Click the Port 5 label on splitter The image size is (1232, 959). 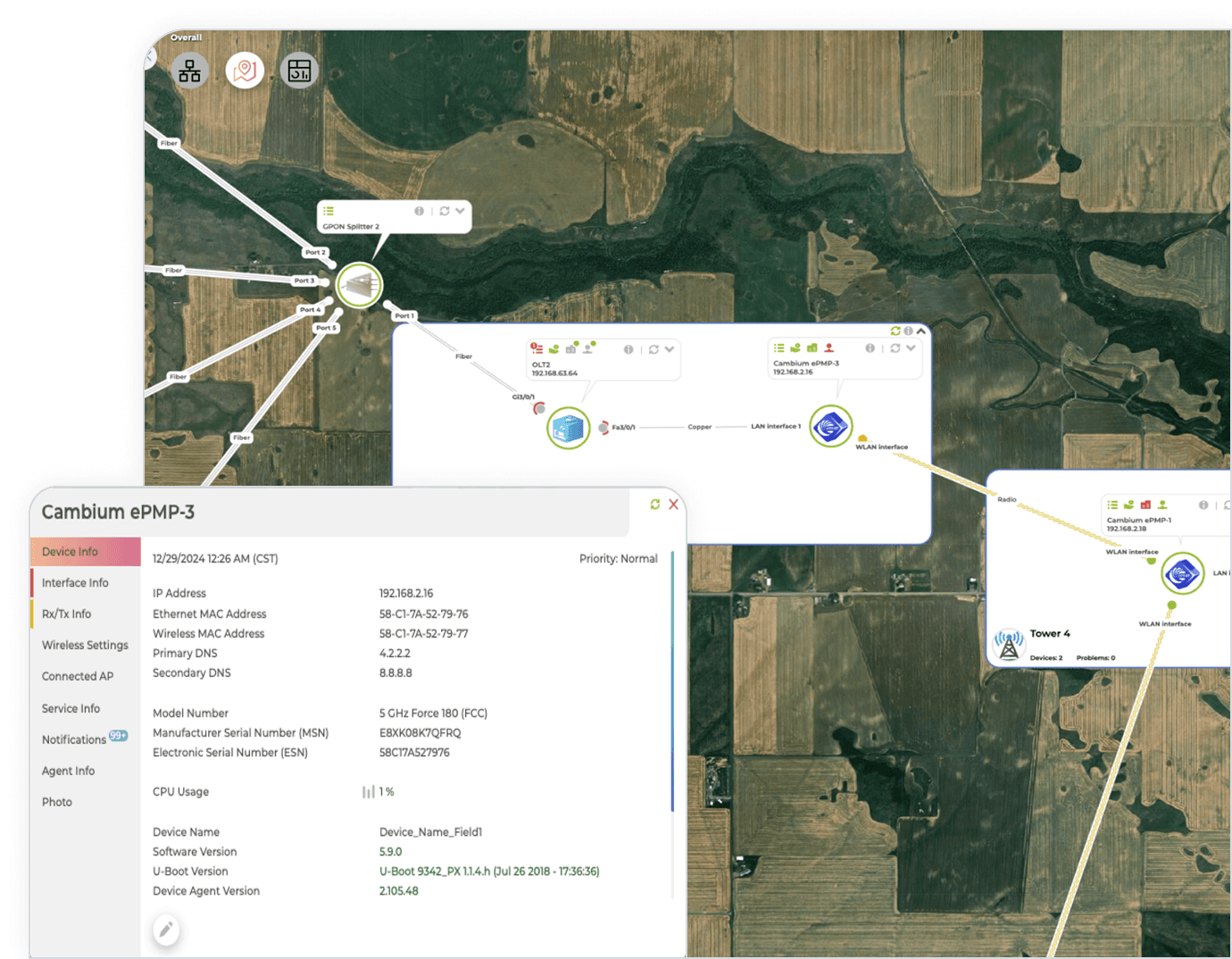click(x=326, y=328)
